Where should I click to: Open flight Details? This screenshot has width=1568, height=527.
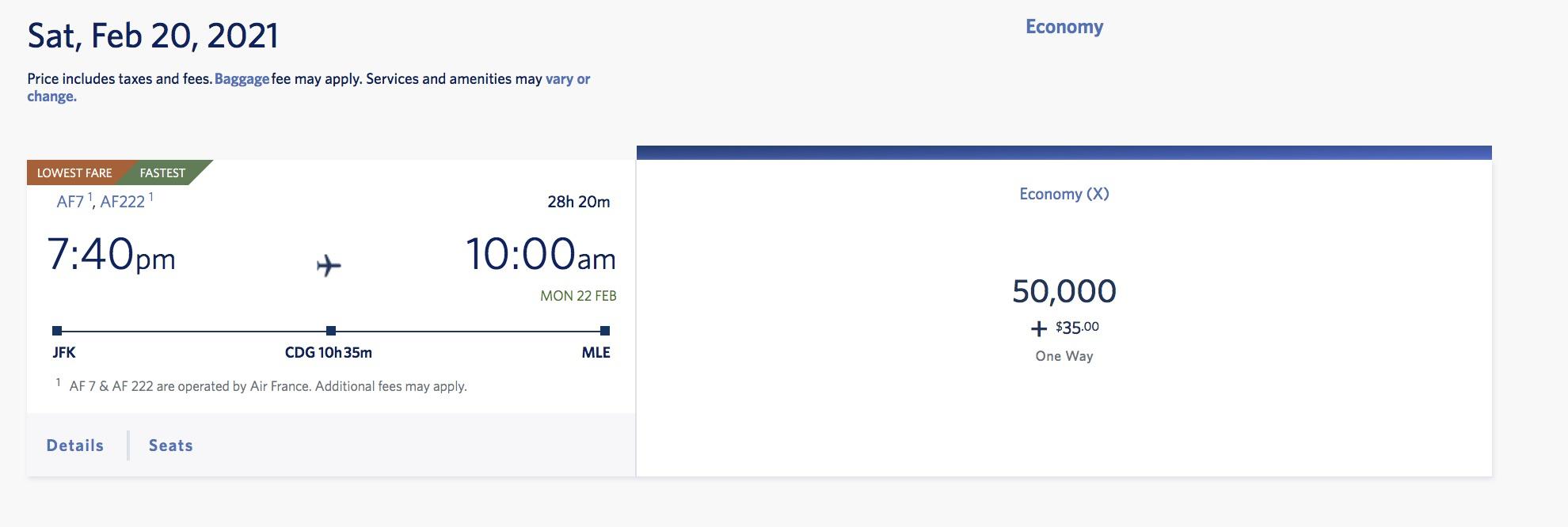(x=75, y=445)
